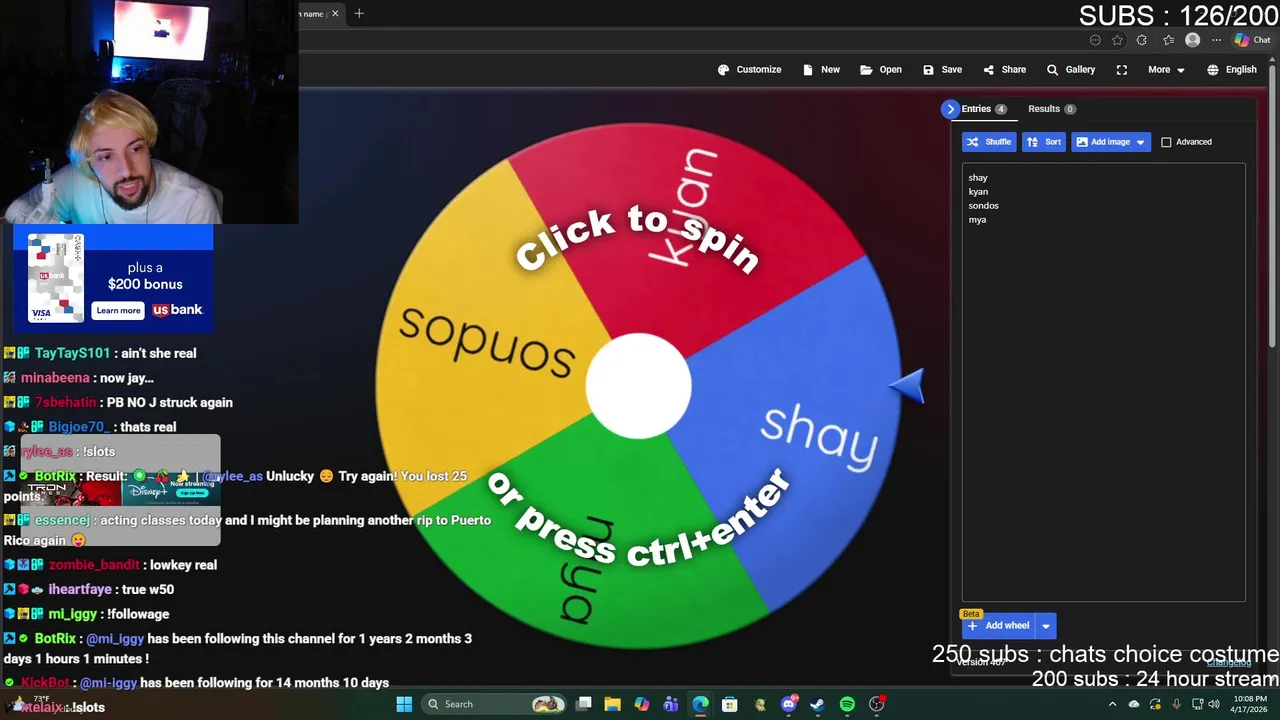This screenshot has width=1280, height=720.
Task: Open browser extensions puzzle icon
Action: pos(1142,40)
